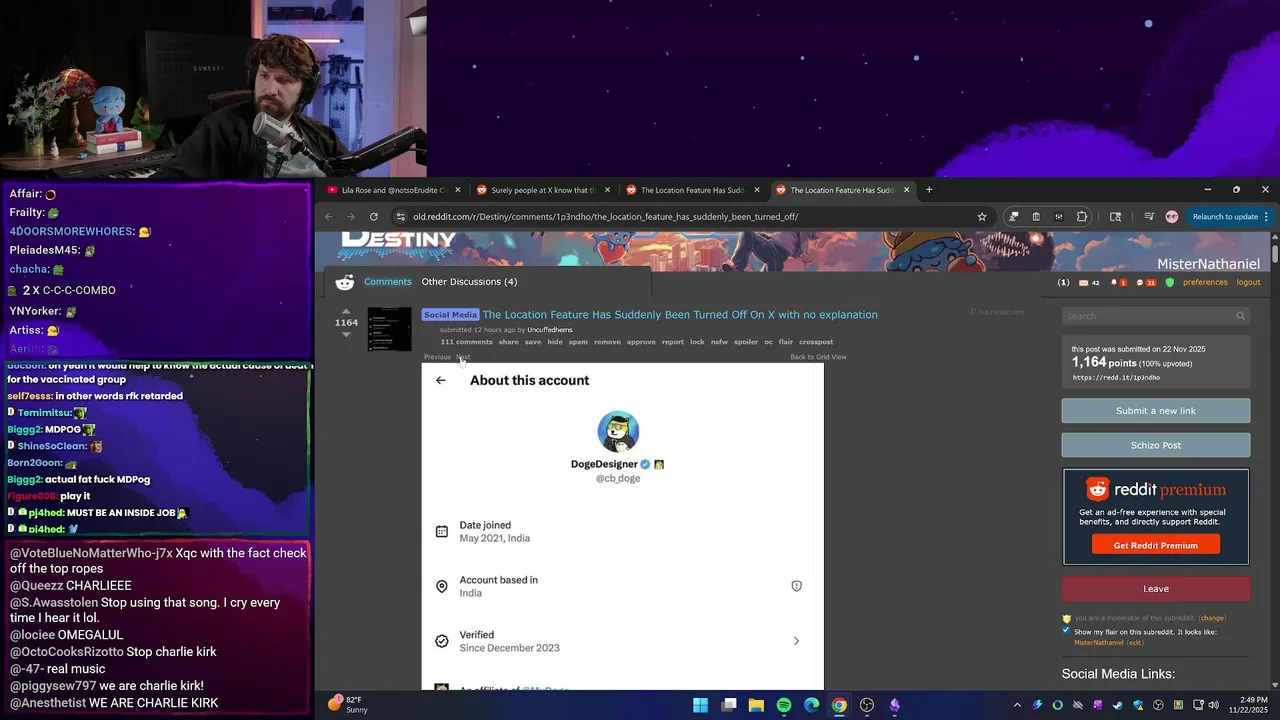Click Next above the image
The image size is (1280, 720).
pos(463,357)
